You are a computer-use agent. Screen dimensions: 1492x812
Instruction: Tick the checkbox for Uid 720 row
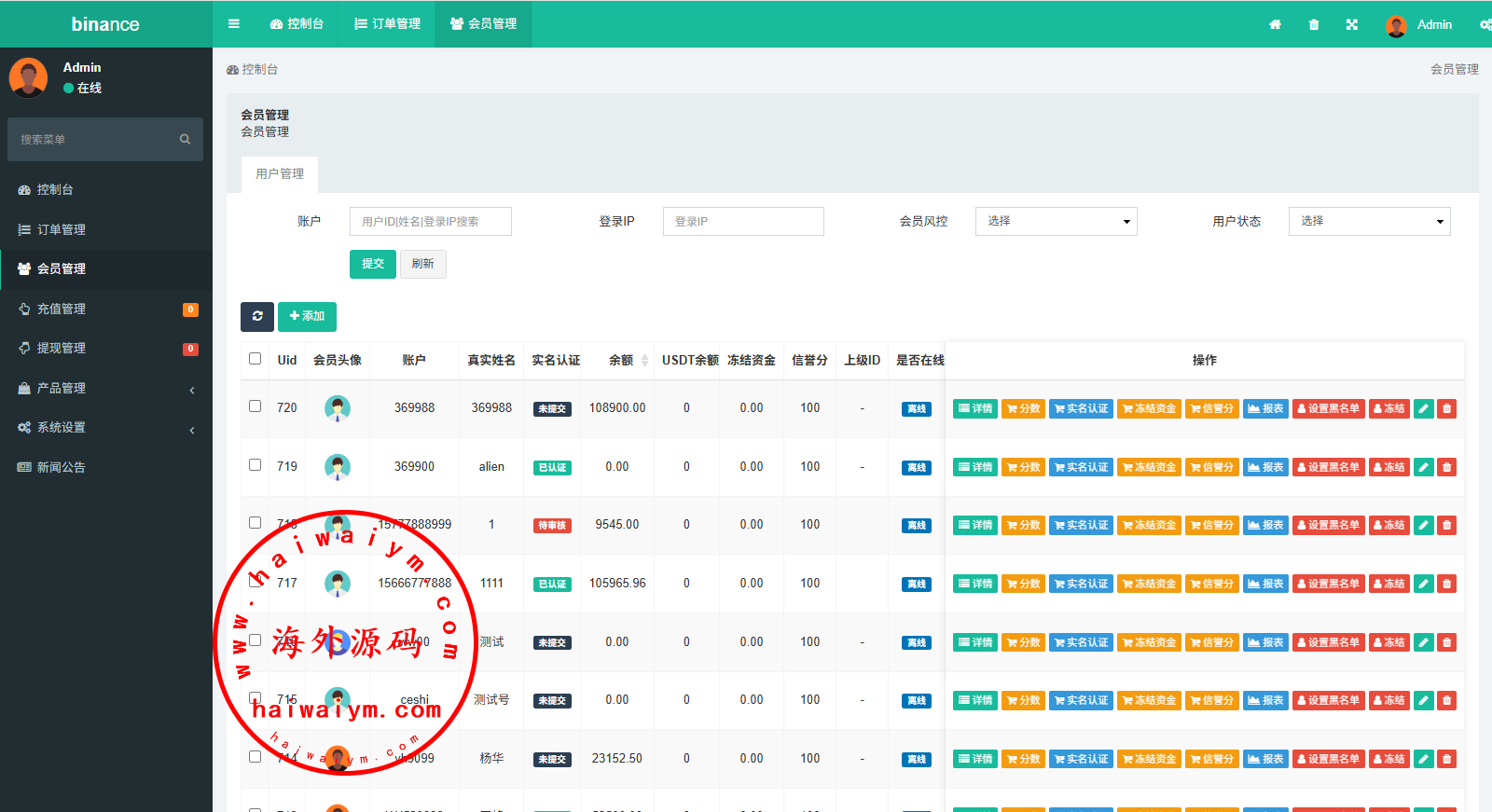(x=255, y=406)
